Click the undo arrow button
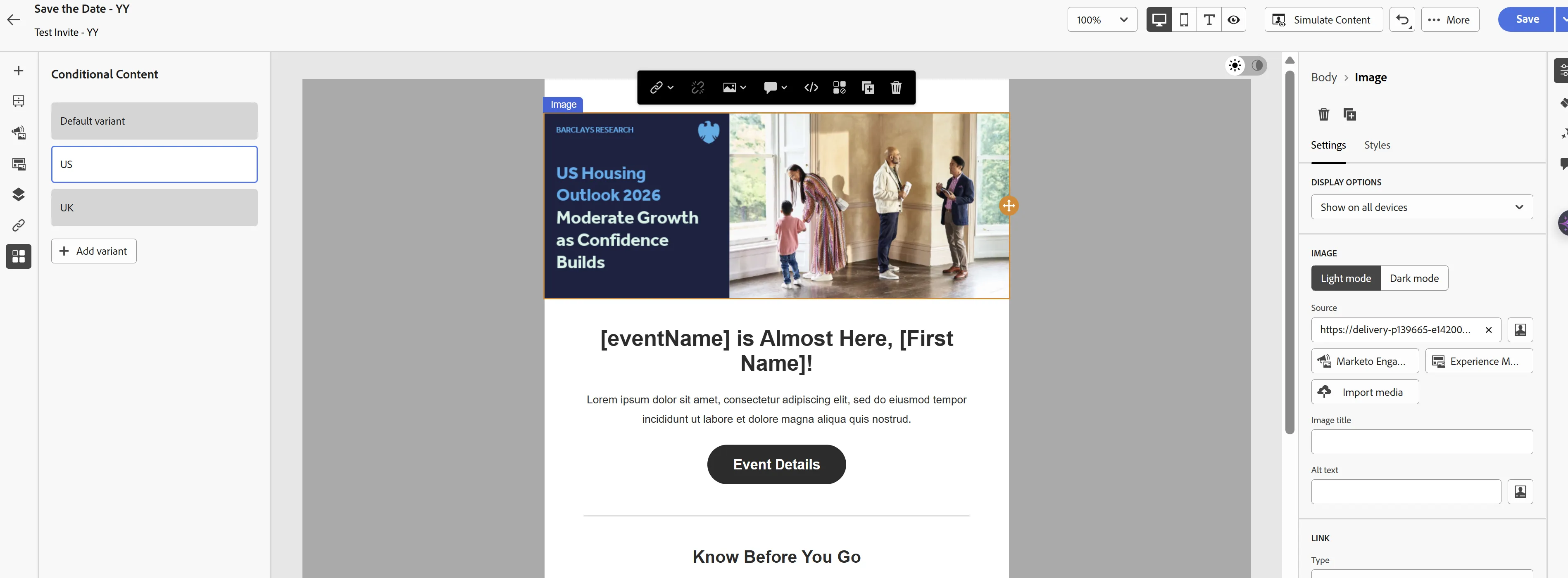 (x=1402, y=19)
